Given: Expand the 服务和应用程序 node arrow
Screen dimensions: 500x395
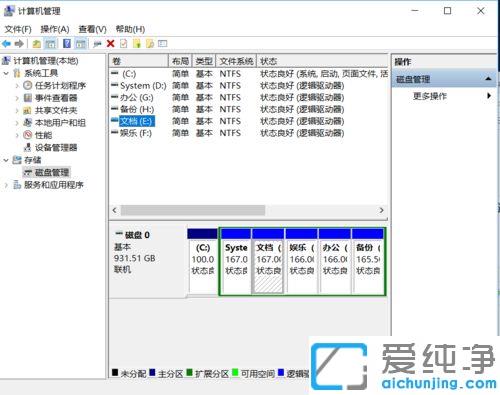Looking at the screenshot, I should [x=6, y=185].
